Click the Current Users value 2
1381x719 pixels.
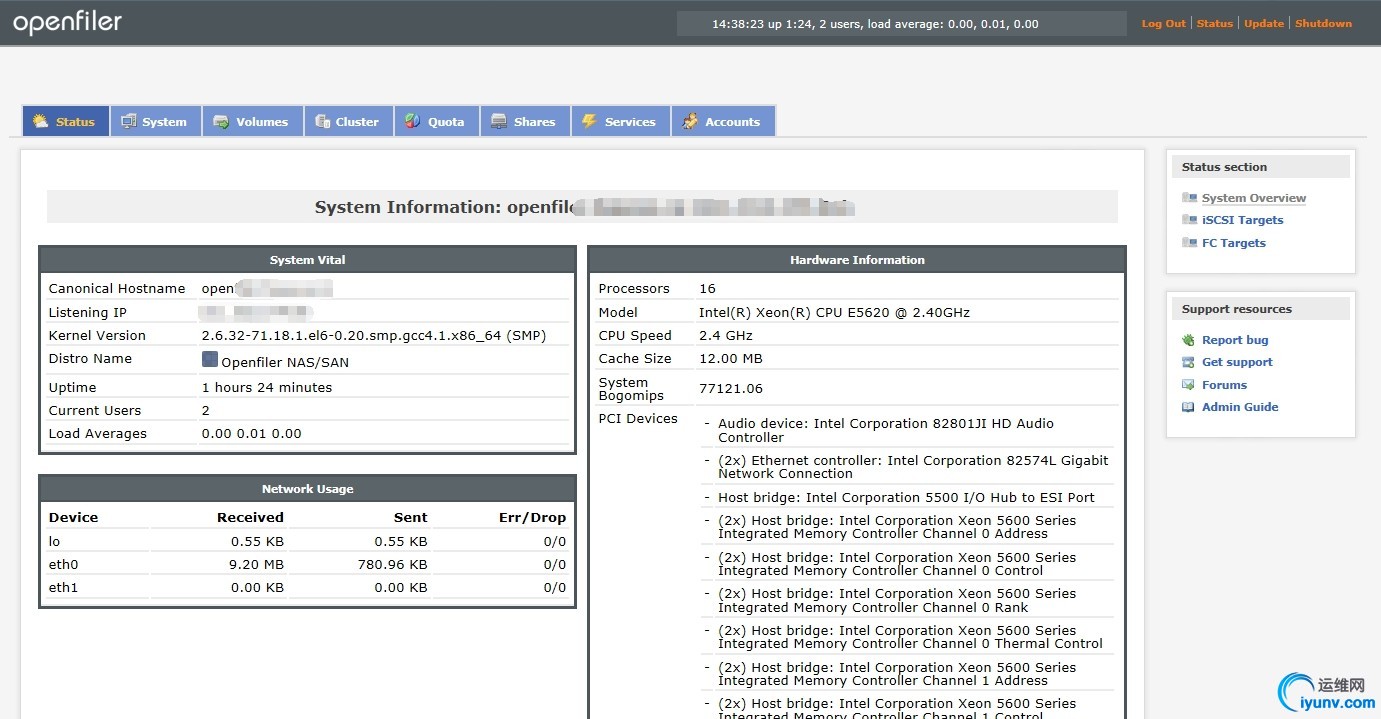206,411
